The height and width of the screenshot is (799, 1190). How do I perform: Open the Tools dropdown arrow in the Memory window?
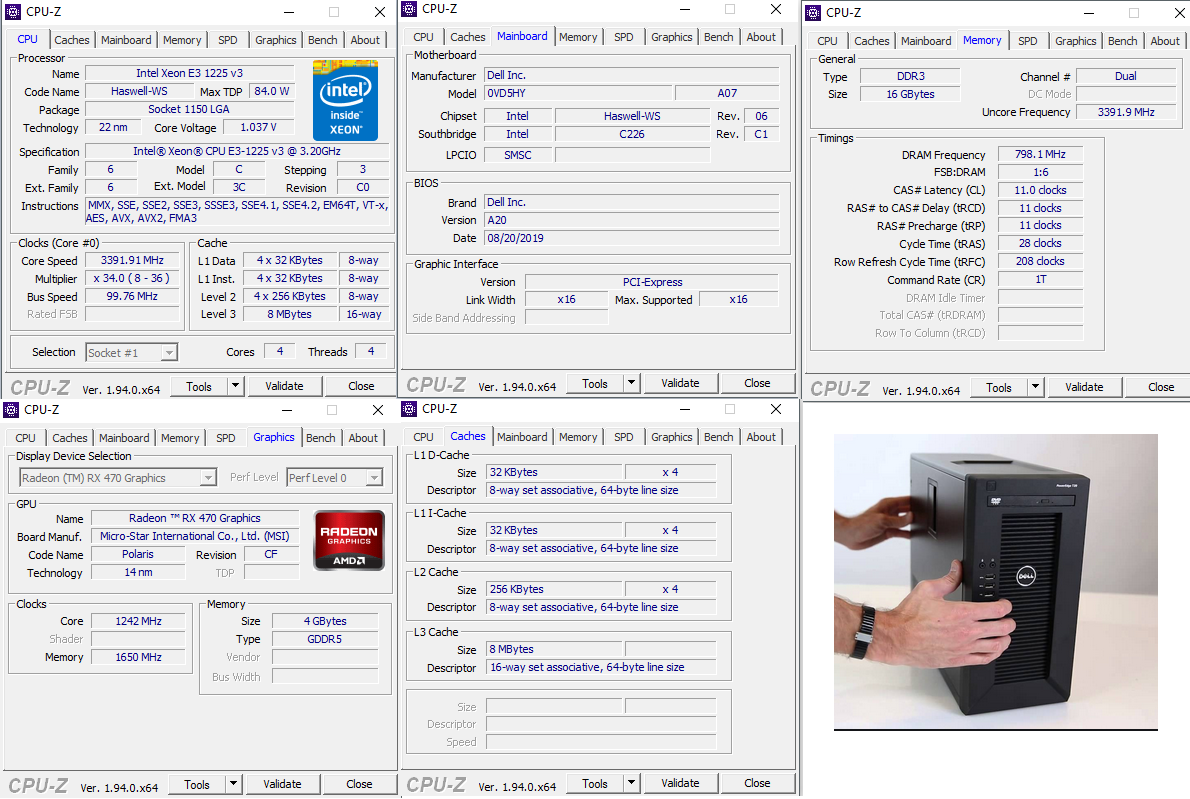coord(1034,387)
